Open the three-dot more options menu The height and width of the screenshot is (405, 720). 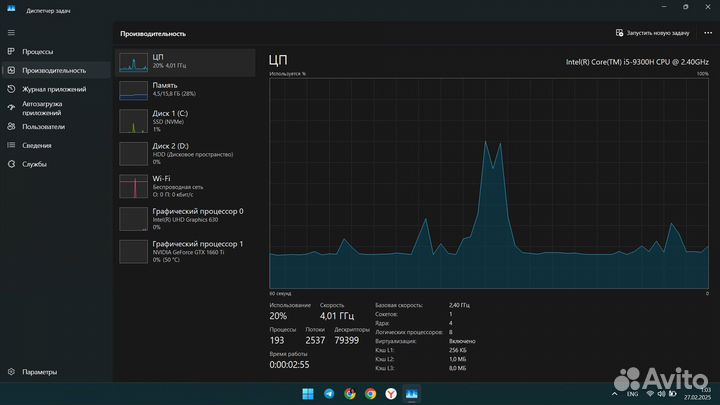click(708, 33)
